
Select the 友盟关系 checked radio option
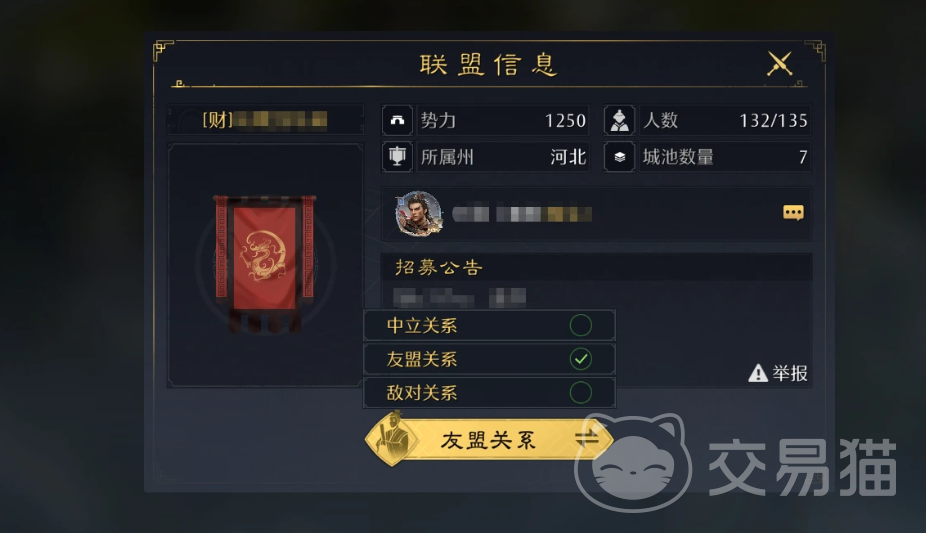coord(581,359)
